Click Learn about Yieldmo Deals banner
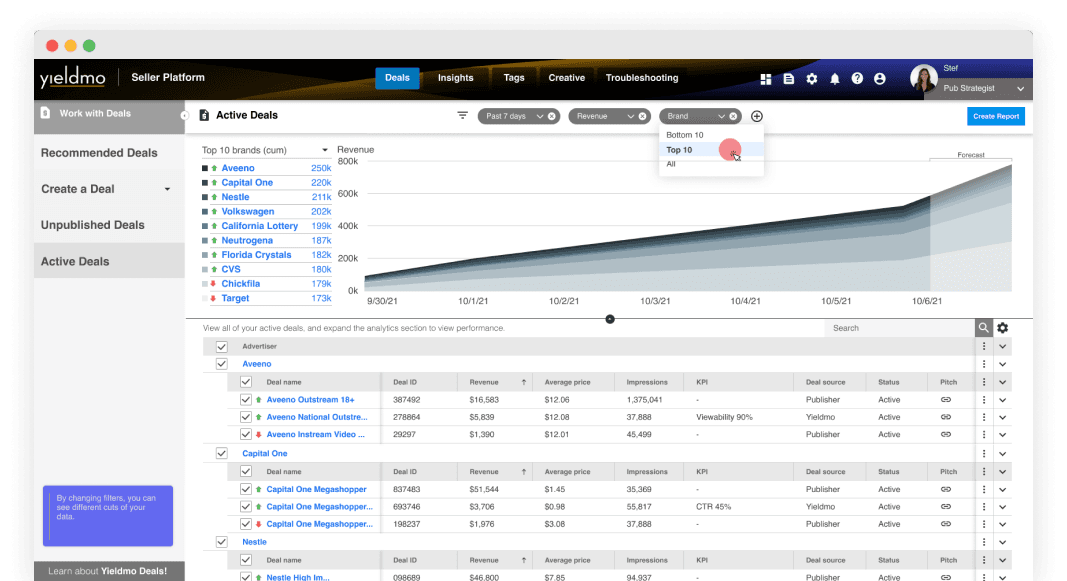Viewport: 1067px width, 581px height. point(109,571)
